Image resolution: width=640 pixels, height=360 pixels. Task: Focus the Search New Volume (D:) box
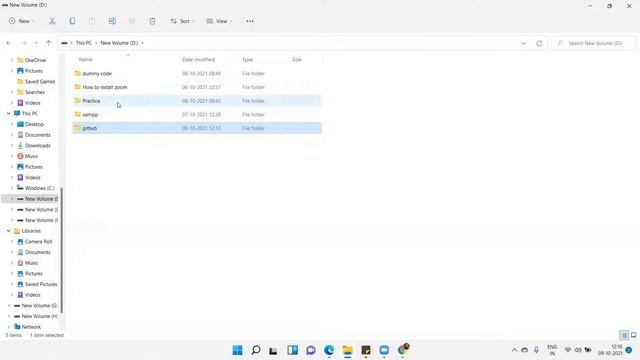[594, 43]
